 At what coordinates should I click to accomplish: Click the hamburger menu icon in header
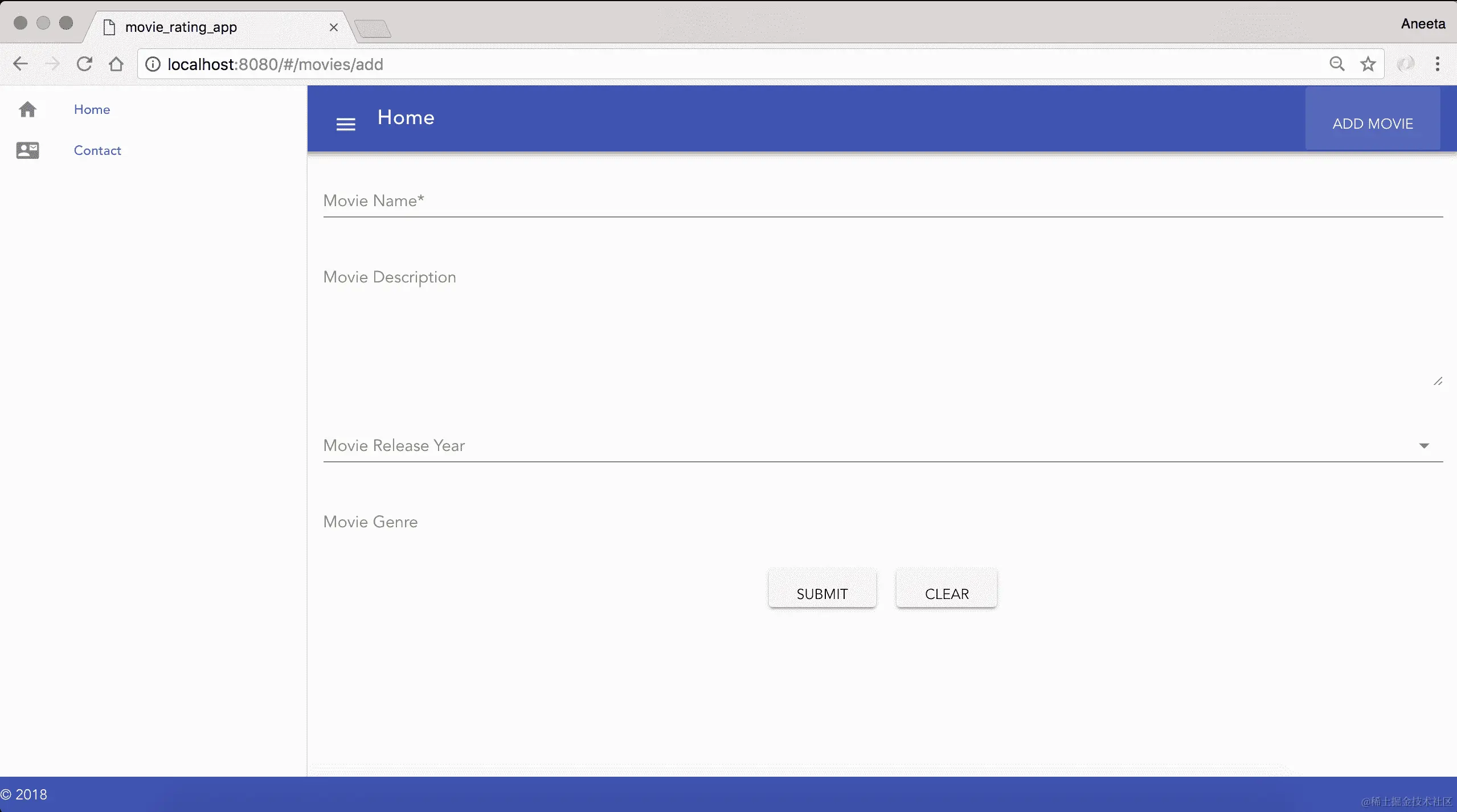pyautogui.click(x=346, y=124)
